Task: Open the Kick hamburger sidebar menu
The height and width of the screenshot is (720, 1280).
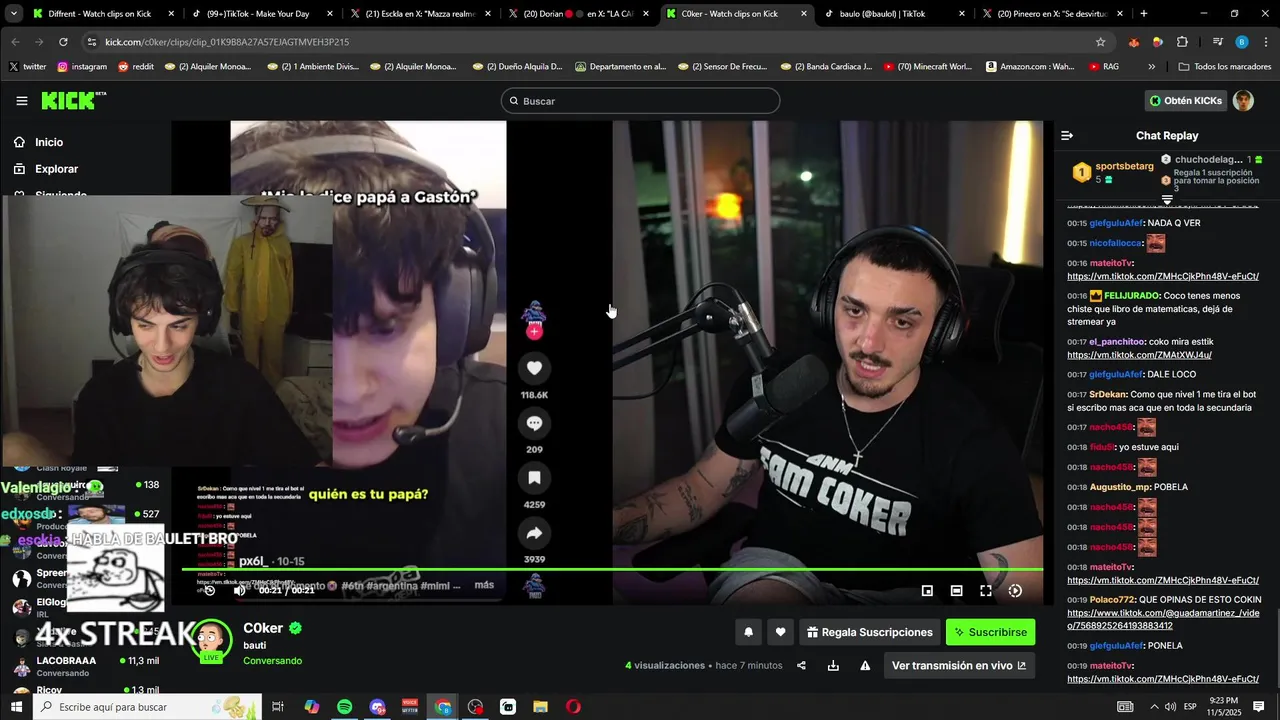Action: (22, 101)
